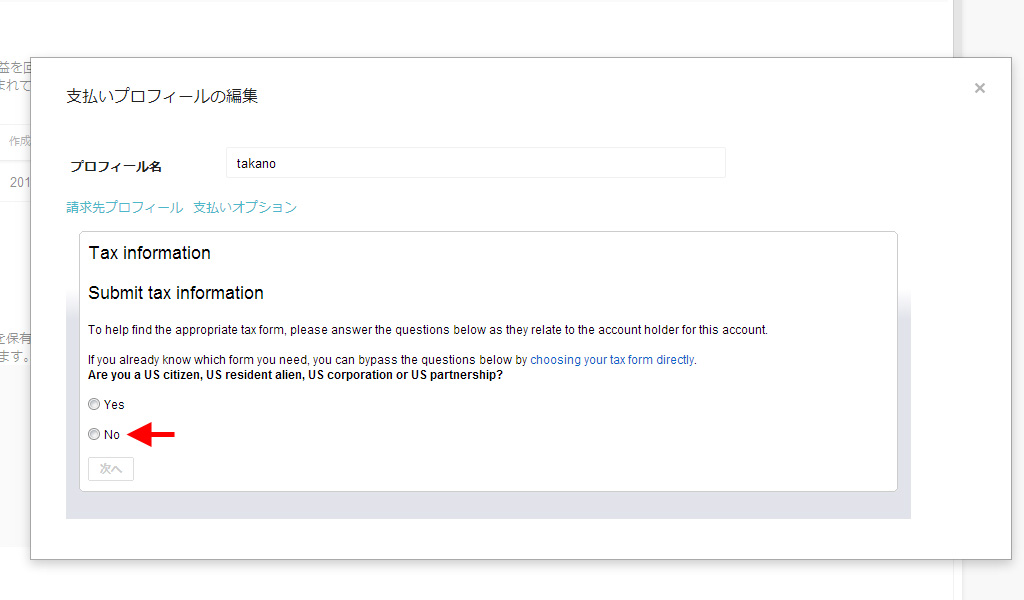
Task: Close the payment profile edit dialog
Action: coord(980,88)
